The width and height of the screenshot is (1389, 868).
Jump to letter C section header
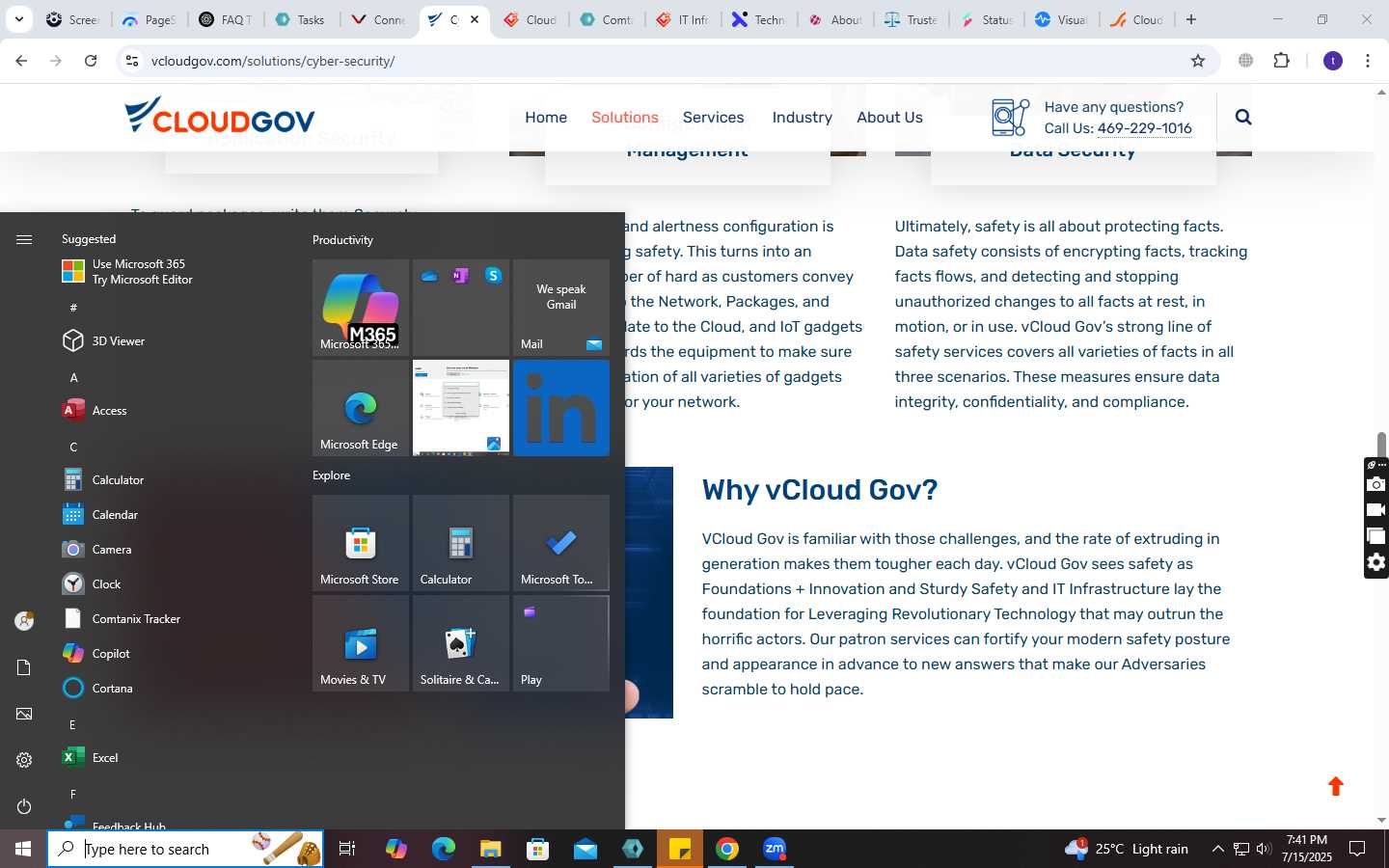pyautogui.click(x=73, y=447)
